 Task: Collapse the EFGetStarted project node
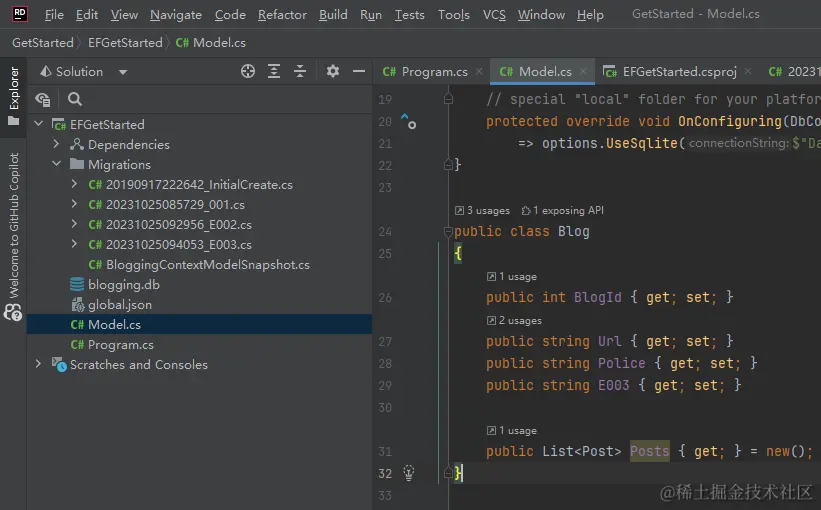click(x=38, y=124)
